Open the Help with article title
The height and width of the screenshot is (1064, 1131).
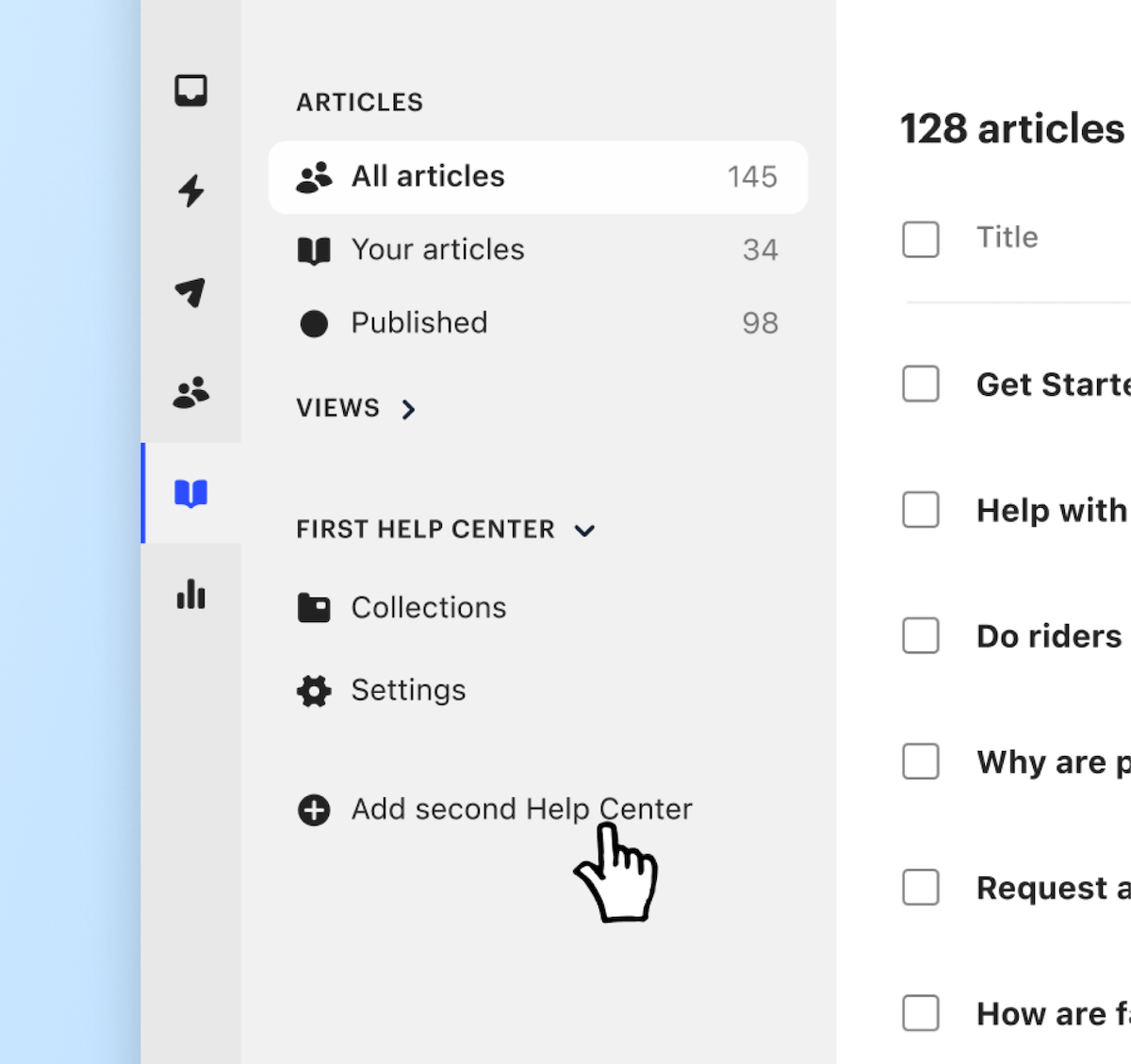(1051, 511)
